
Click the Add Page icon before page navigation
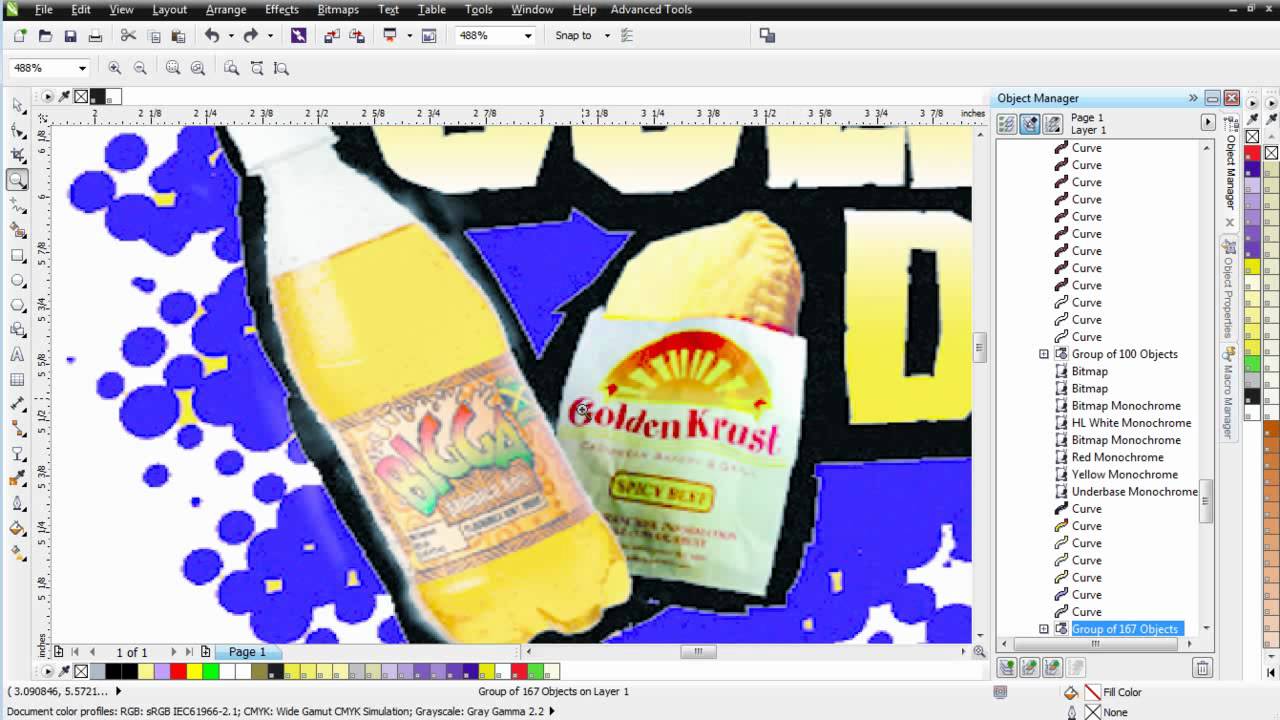coord(59,652)
